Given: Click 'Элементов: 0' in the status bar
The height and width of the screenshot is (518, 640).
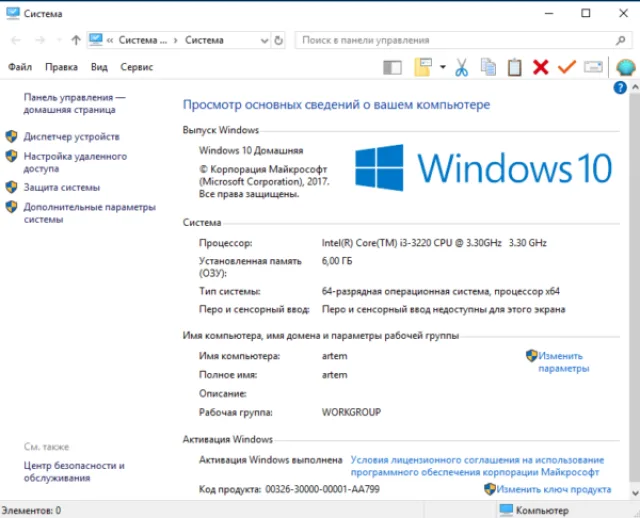Looking at the screenshot, I should (31, 510).
